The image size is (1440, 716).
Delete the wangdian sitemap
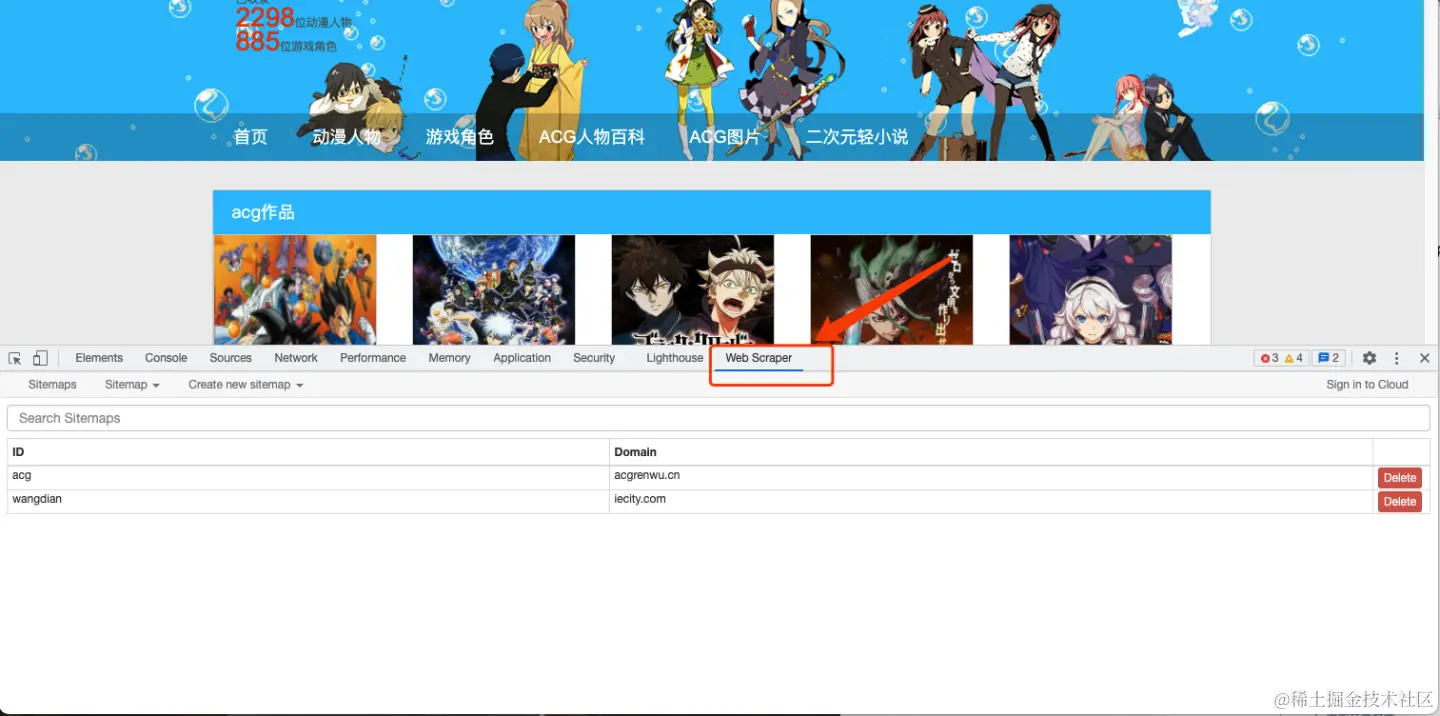pos(1400,502)
